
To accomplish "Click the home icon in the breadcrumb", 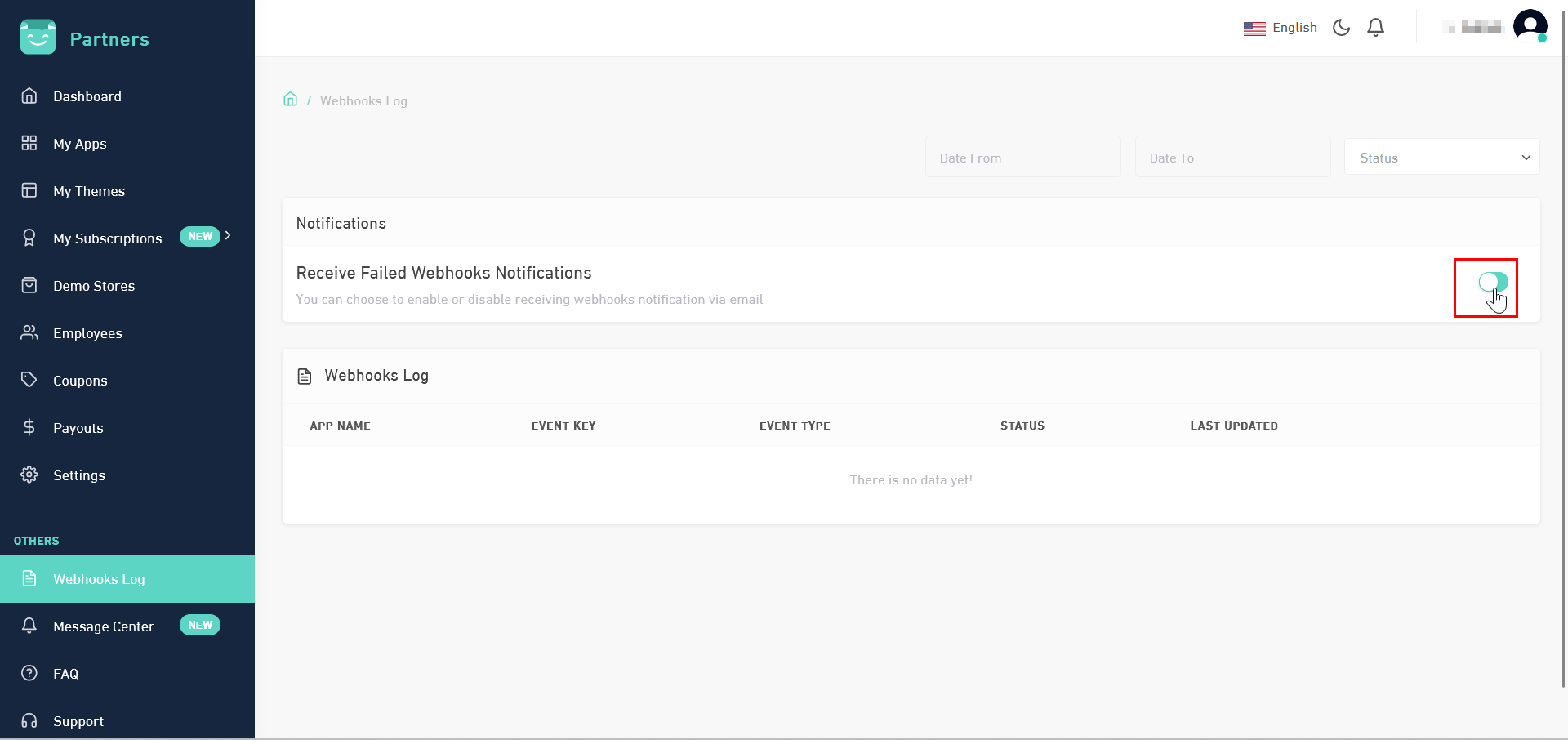I will (x=291, y=98).
